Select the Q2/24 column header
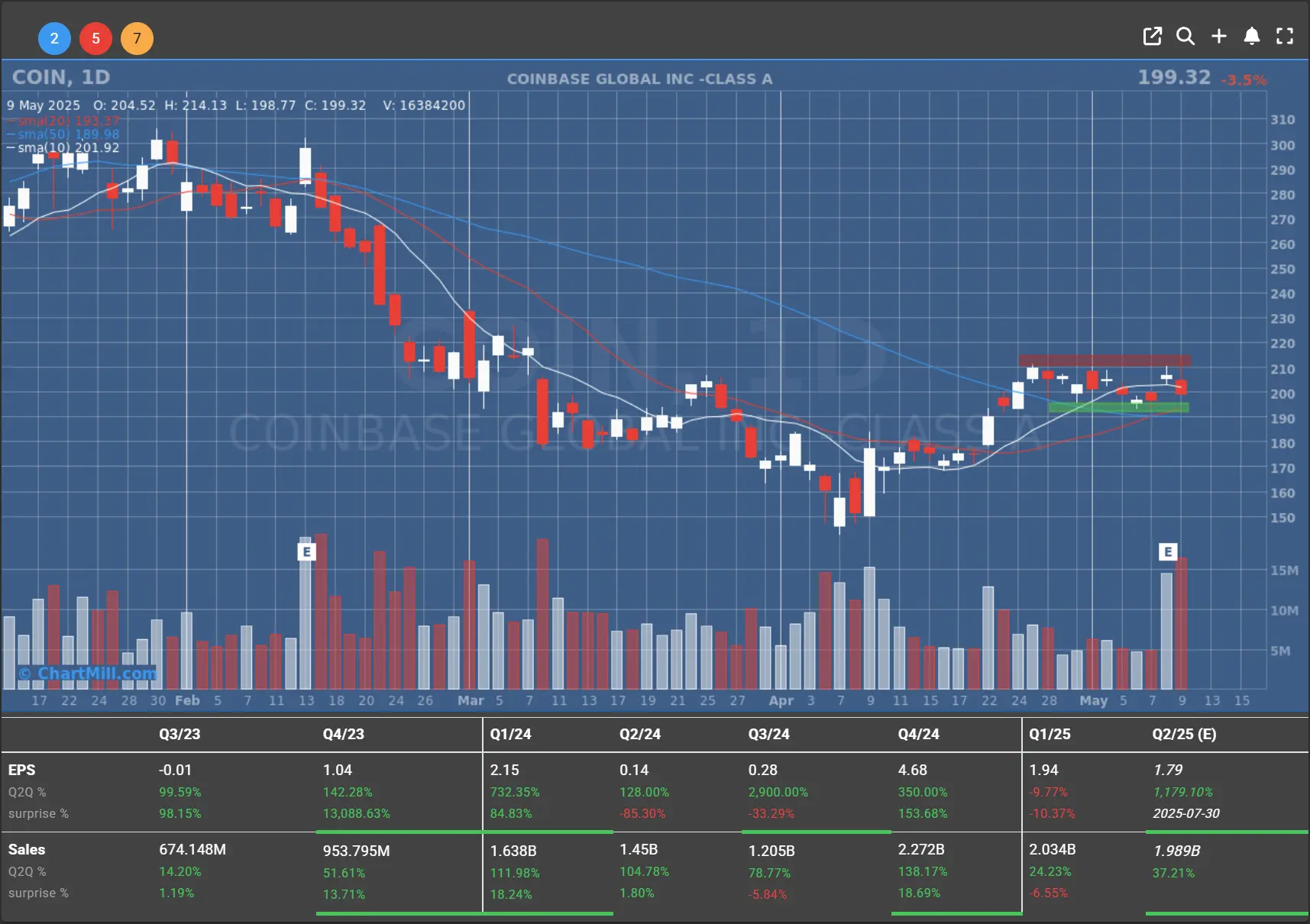 click(640, 734)
